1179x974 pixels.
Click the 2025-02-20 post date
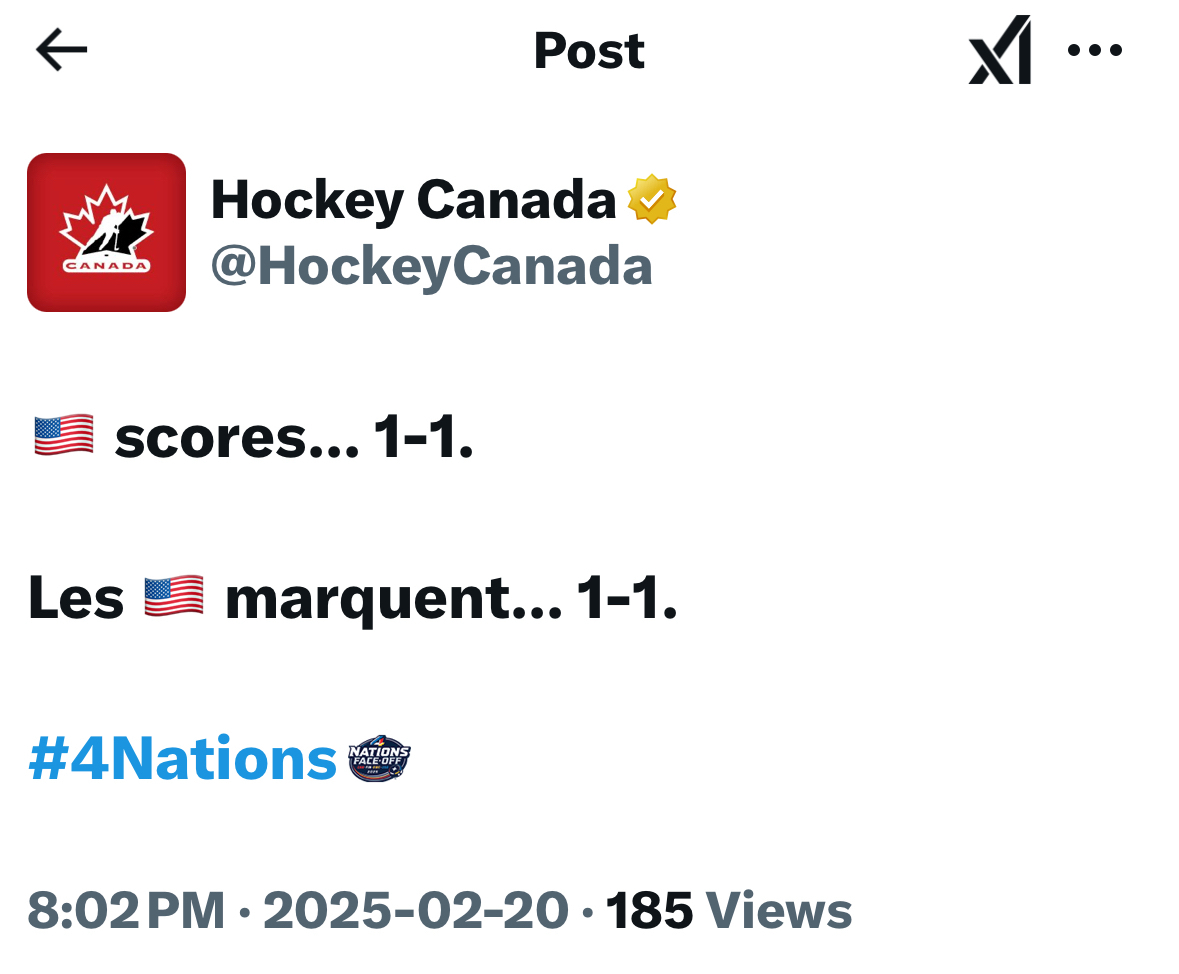point(415,911)
